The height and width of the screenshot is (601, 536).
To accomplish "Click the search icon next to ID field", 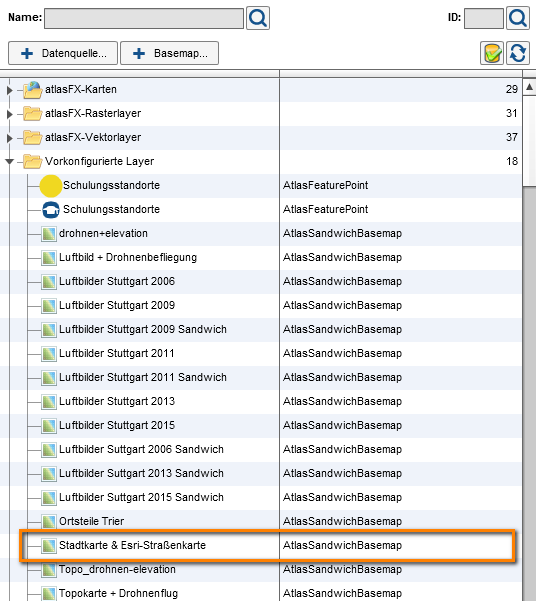I will 518,18.
